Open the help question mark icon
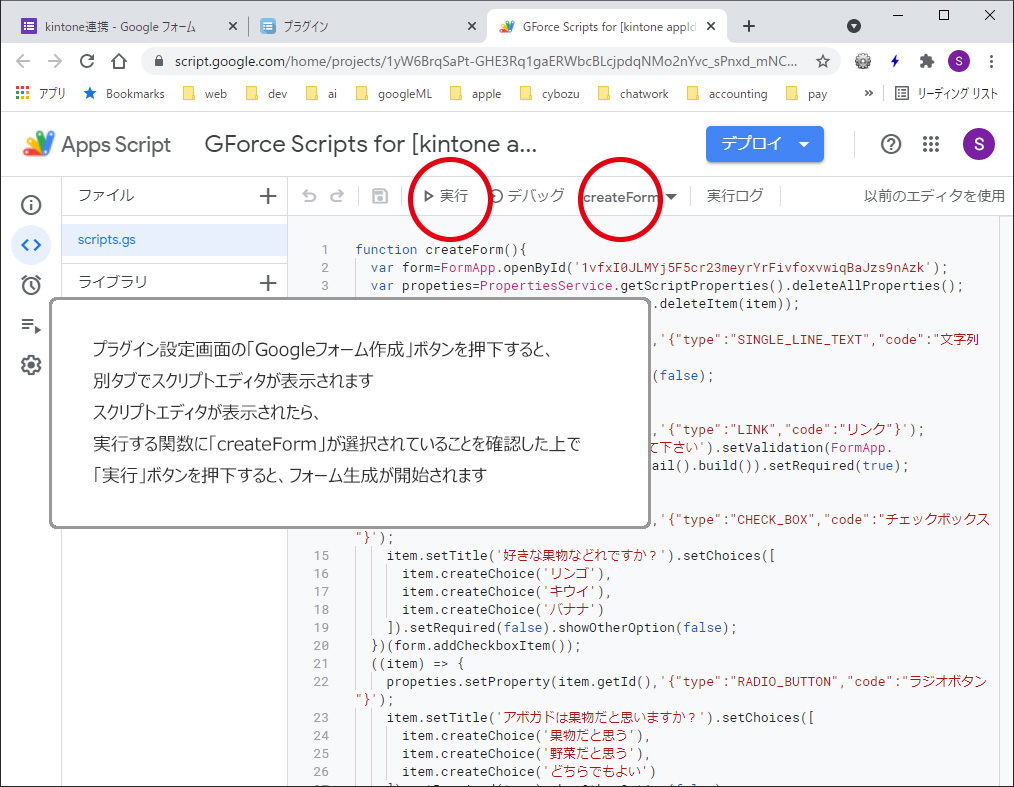1014x787 pixels. 891,144
